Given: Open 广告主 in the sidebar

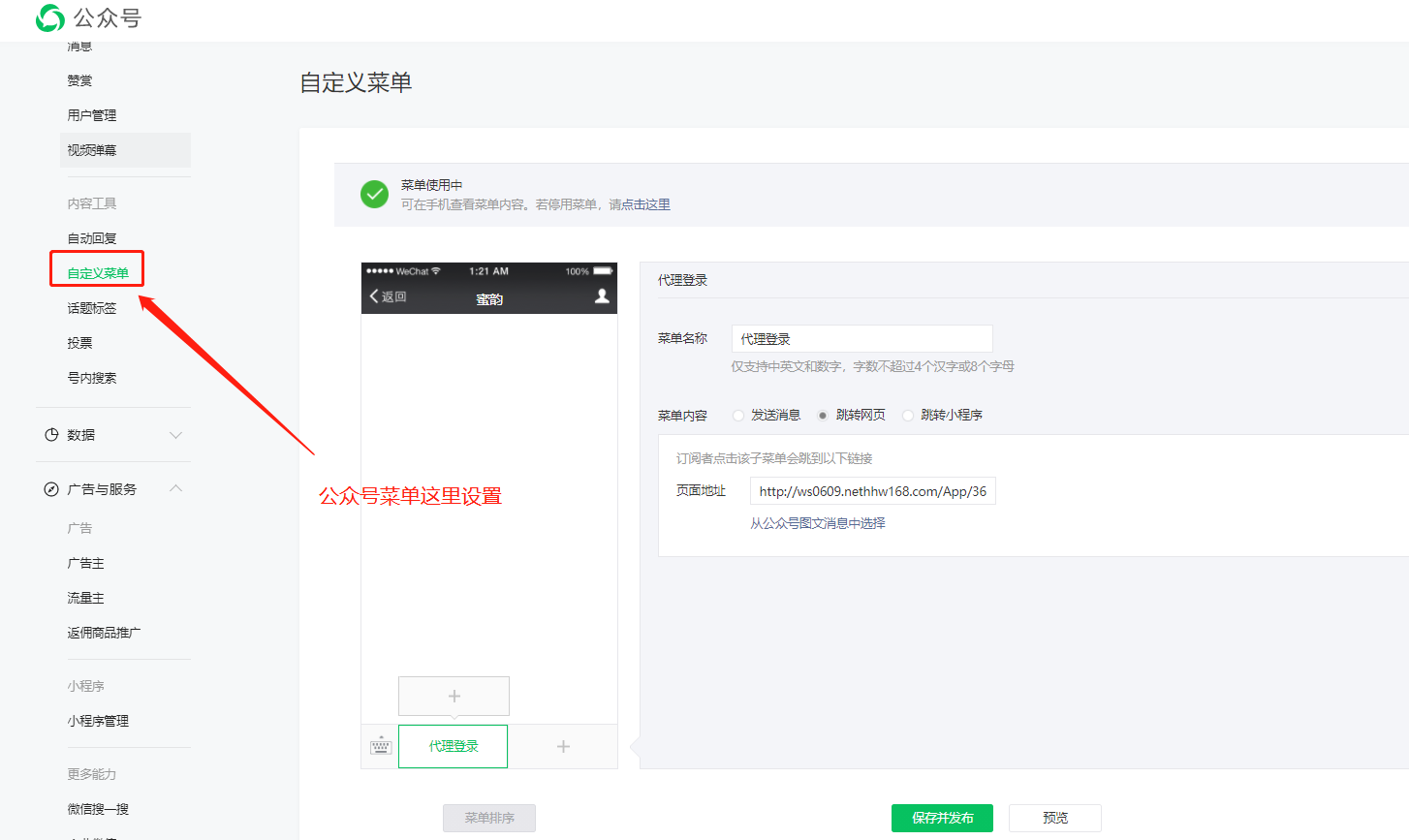Looking at the screenshot, I should [86, 563].
